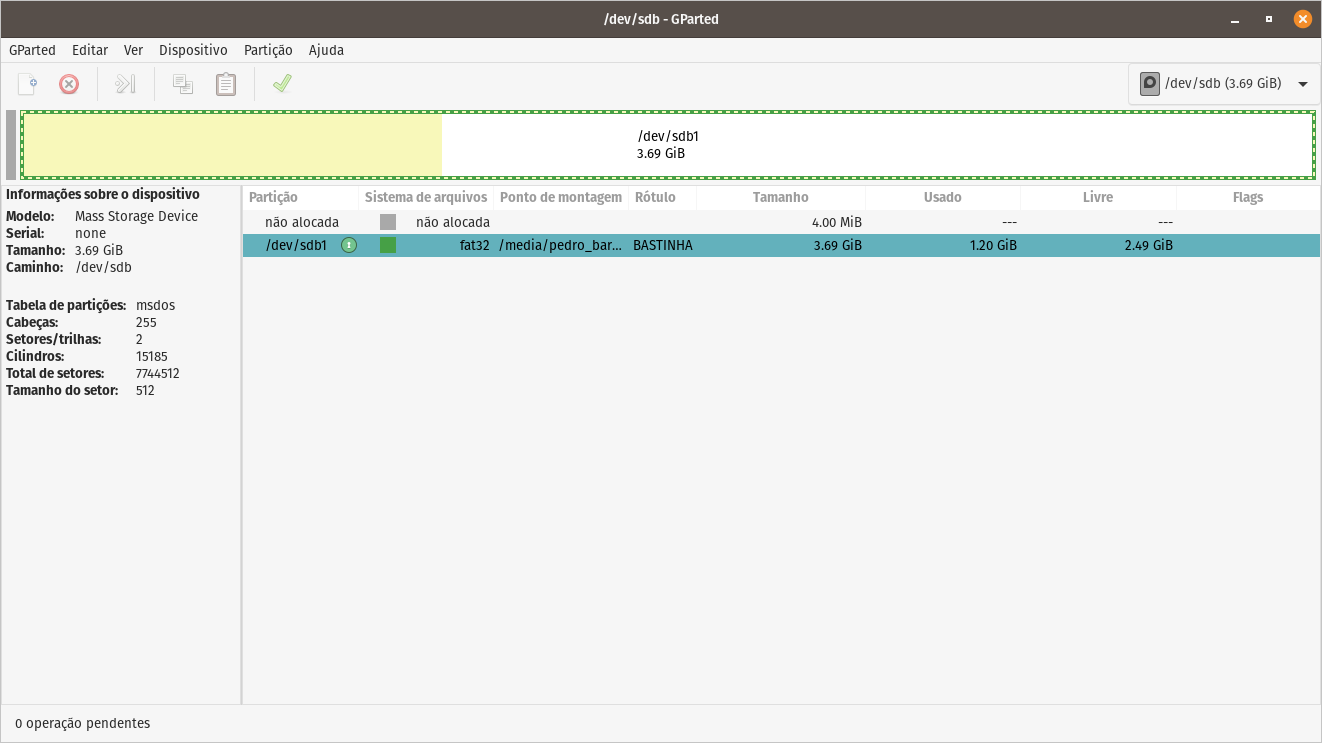Click the Paste partition toolbar icon
The width and height of the screenshot is (1322, 743).
(x=227, y=84)
